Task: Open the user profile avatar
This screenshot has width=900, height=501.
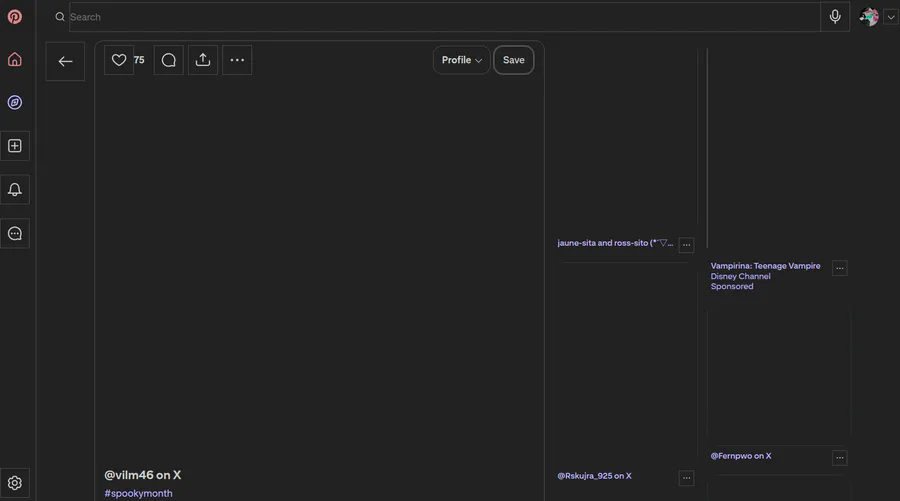Action: [x=869, y=17]
